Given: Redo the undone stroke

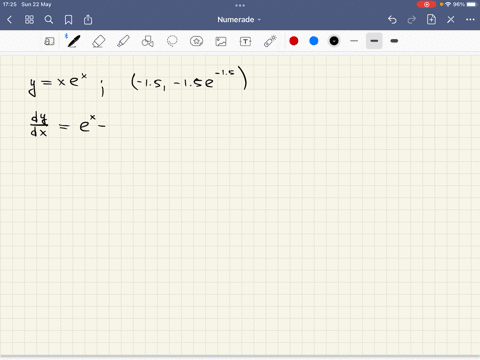Looking at the screenshot, I should (412, 20).
